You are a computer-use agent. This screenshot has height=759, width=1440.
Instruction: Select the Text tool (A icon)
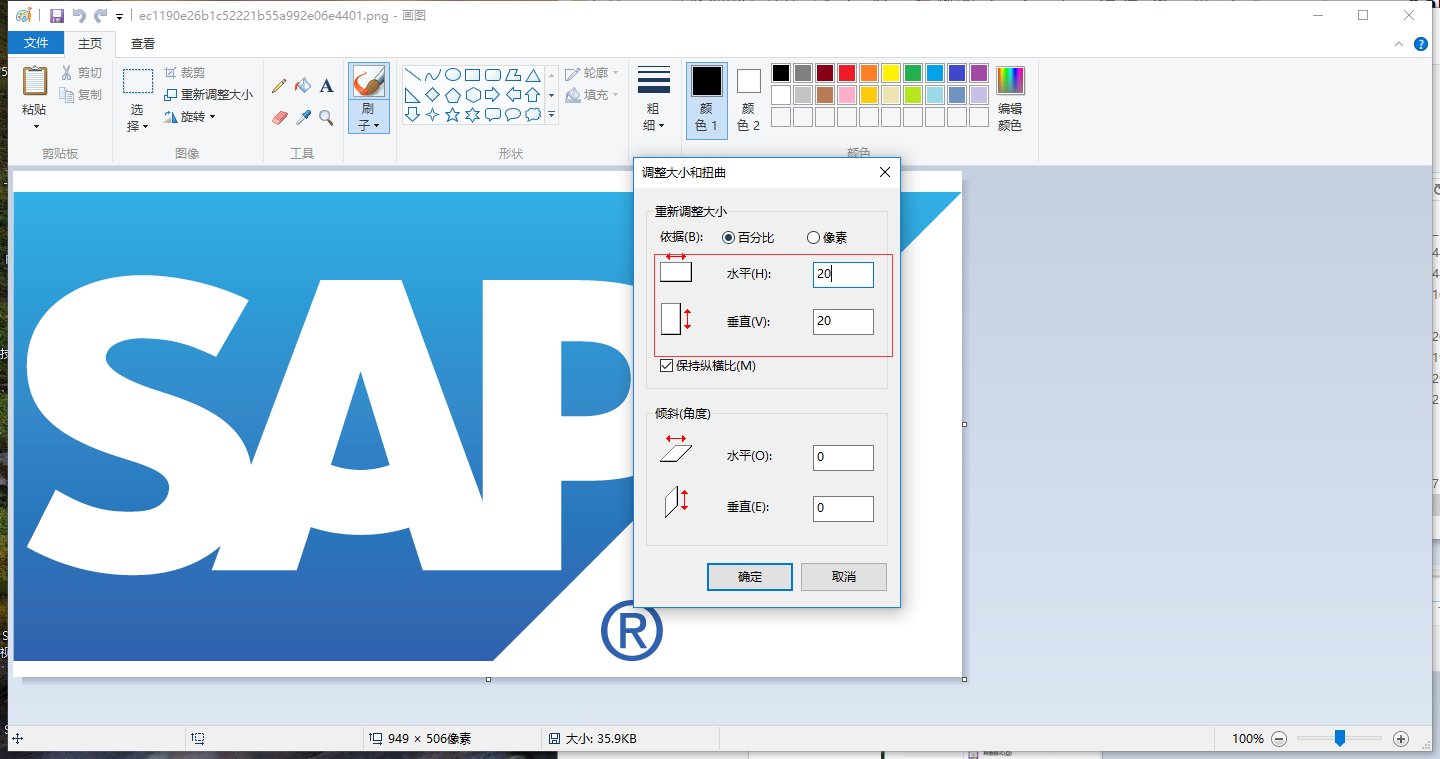(x=326, y=87)
